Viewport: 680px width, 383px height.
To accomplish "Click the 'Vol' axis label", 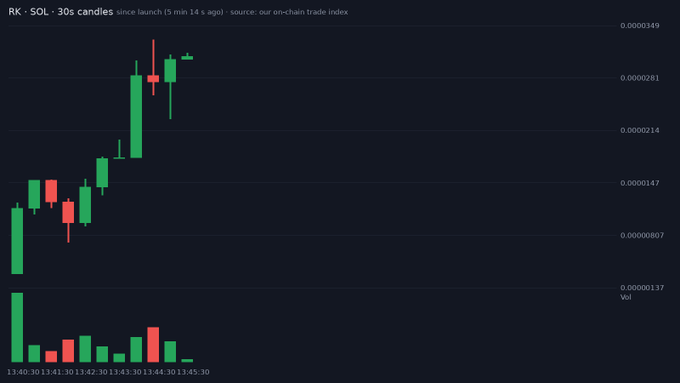I will pyautogui.click(x=625, y=297).
